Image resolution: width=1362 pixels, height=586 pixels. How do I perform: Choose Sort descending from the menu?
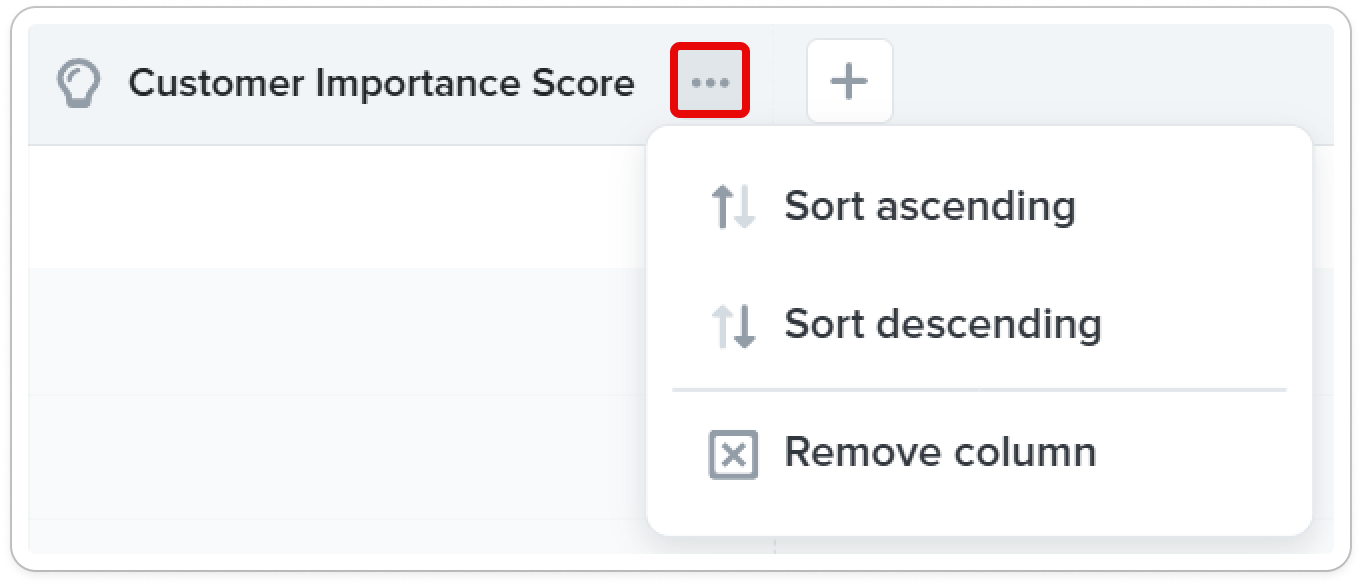(979, 326)
